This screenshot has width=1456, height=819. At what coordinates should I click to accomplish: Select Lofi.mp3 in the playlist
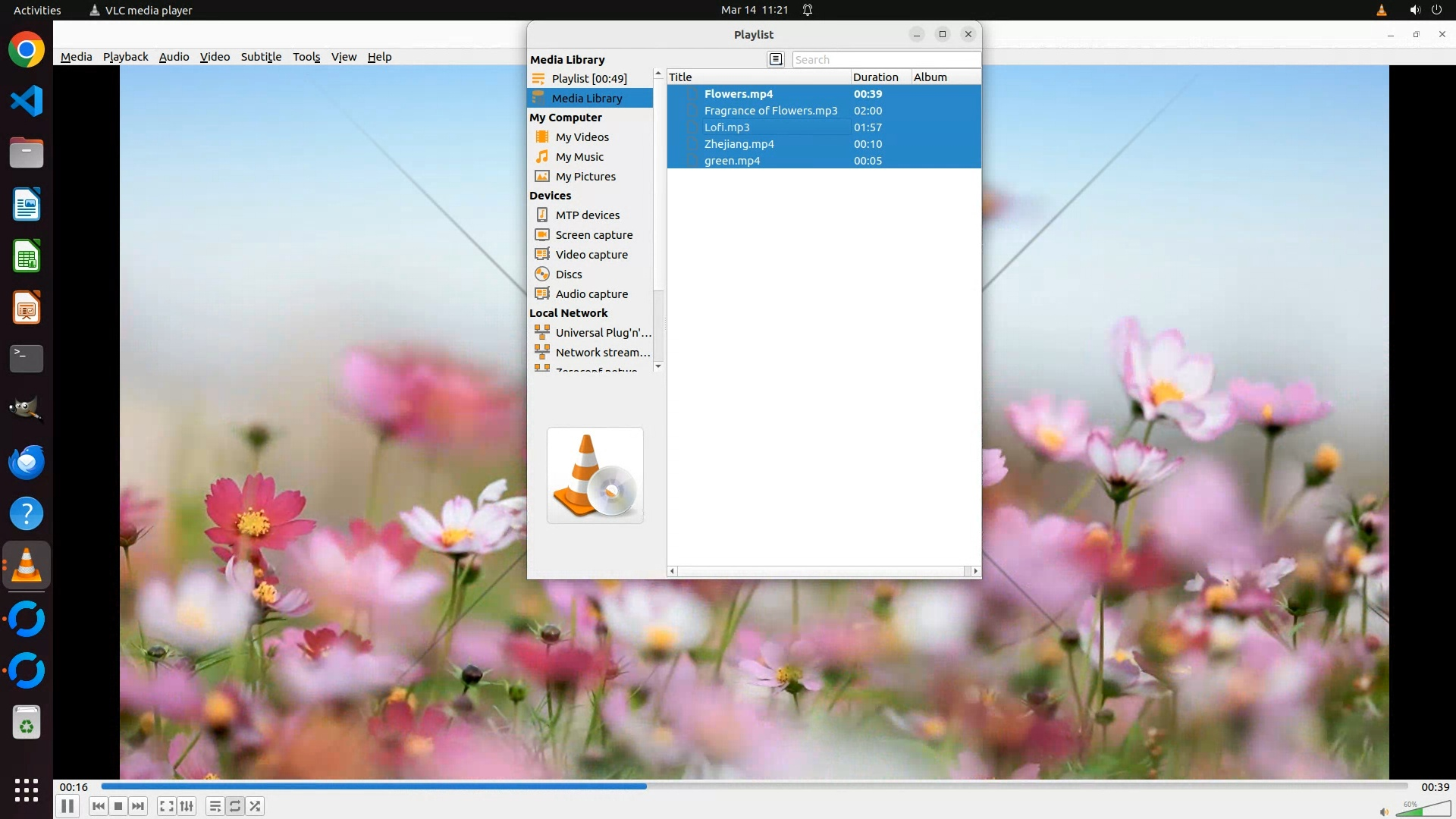[726, 127]
